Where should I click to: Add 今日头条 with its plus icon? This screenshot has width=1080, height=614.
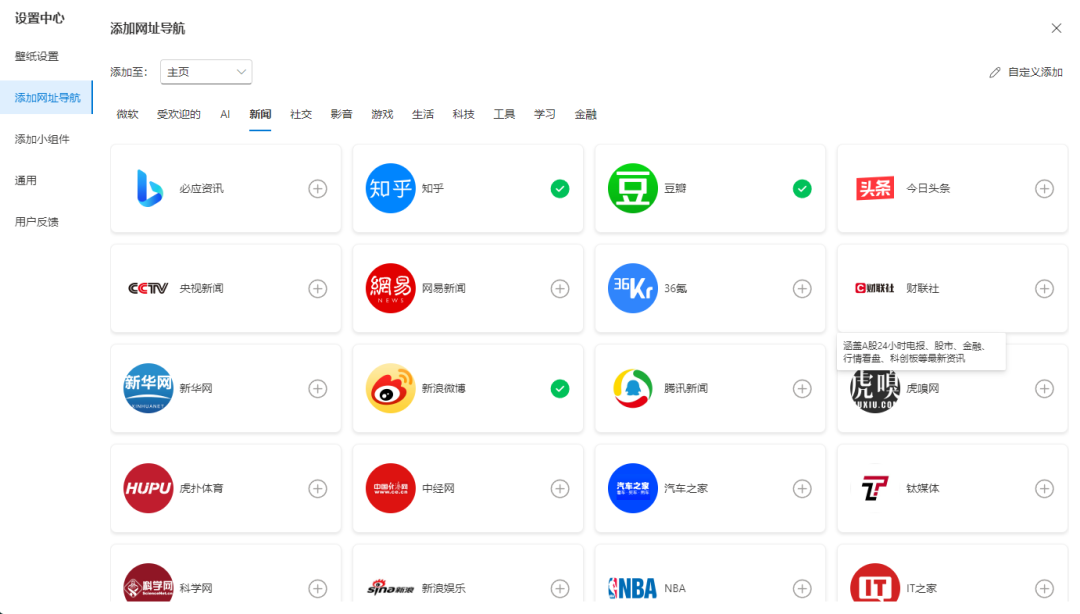pos(1044,188)
